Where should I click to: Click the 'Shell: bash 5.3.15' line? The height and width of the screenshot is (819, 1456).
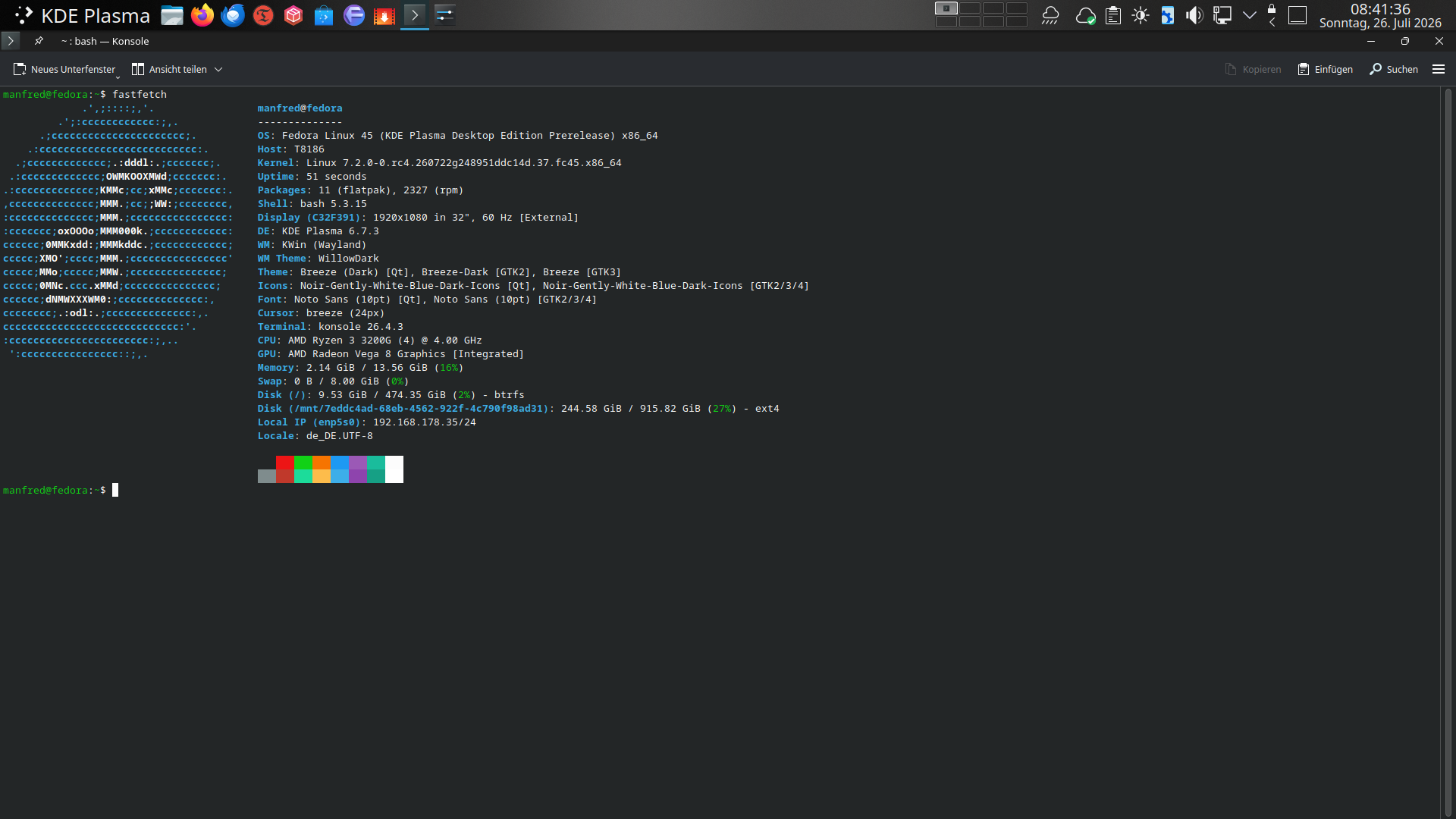tap(312, 204)
